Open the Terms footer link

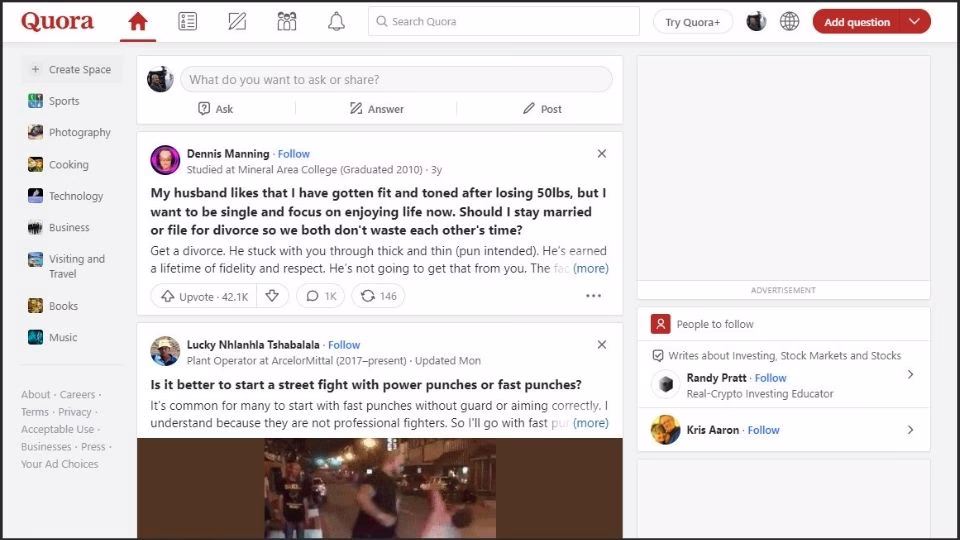coord(35,412)
